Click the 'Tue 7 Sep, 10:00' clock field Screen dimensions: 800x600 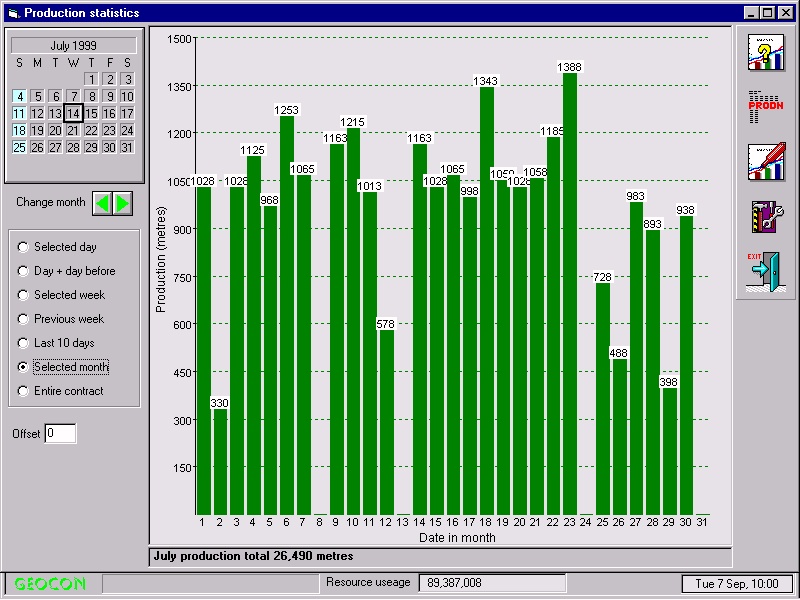[x=737, y=584]
